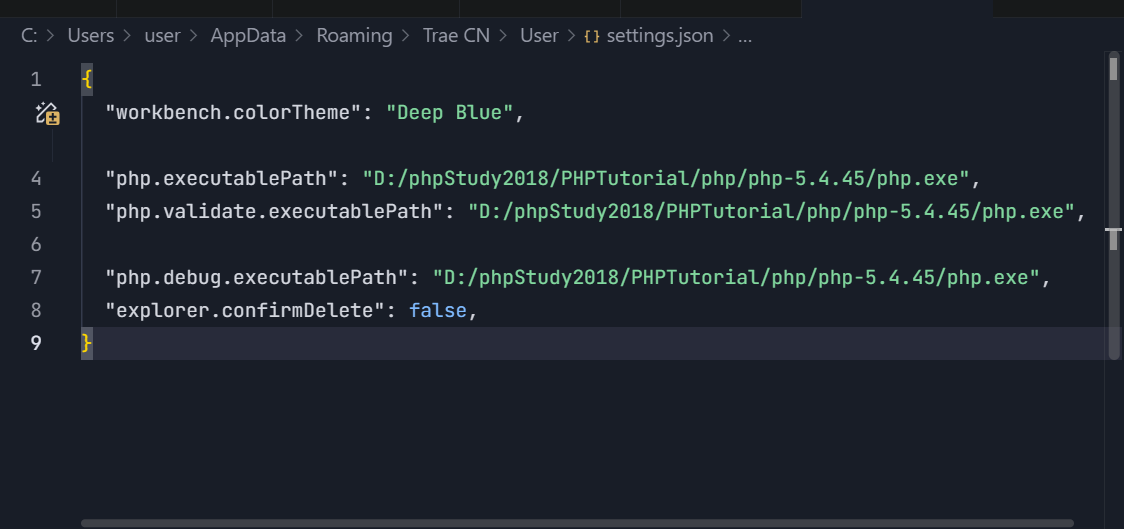The width and height of the screenshot is (1124, 529).
Task: Click the "php.executablePath" key
Action: [x=221, y=178]
